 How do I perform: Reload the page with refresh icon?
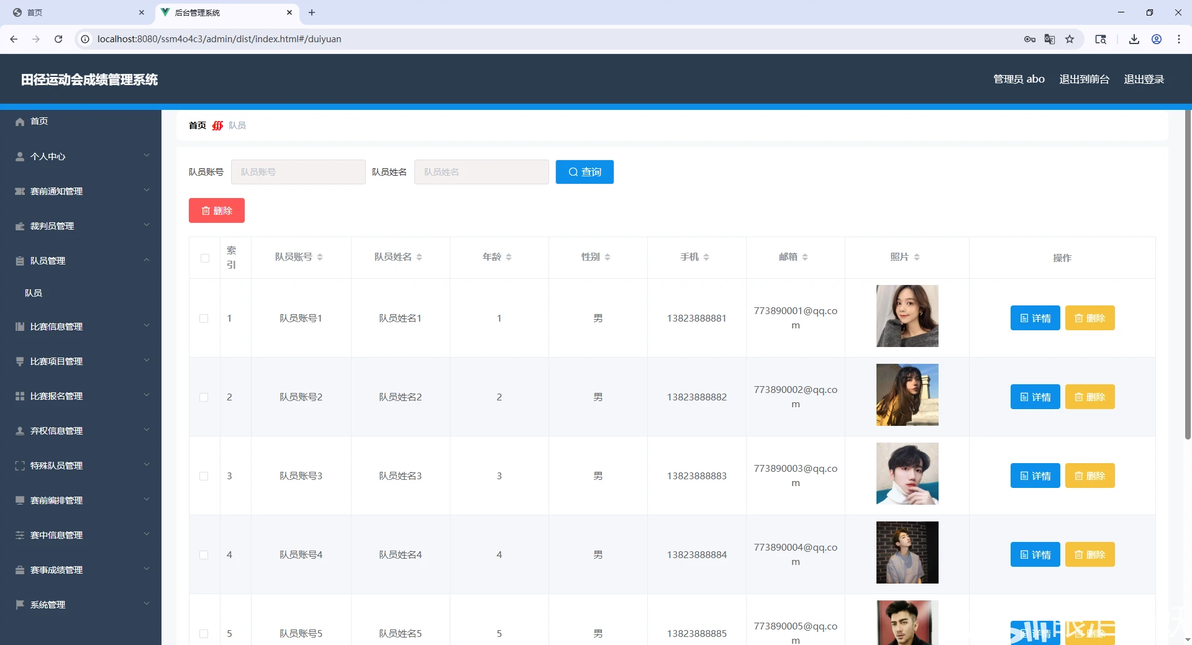(x=59, y=39)
